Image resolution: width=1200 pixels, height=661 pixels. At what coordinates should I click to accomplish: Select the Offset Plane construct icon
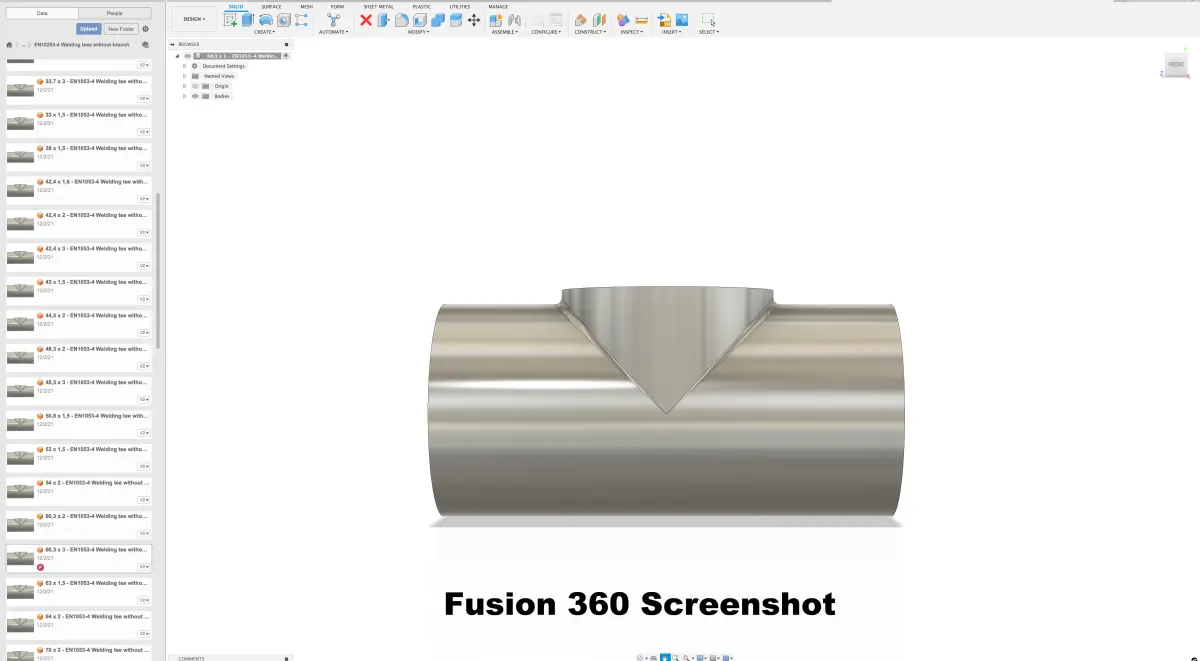pyautogui.click(x=581, y=20)
